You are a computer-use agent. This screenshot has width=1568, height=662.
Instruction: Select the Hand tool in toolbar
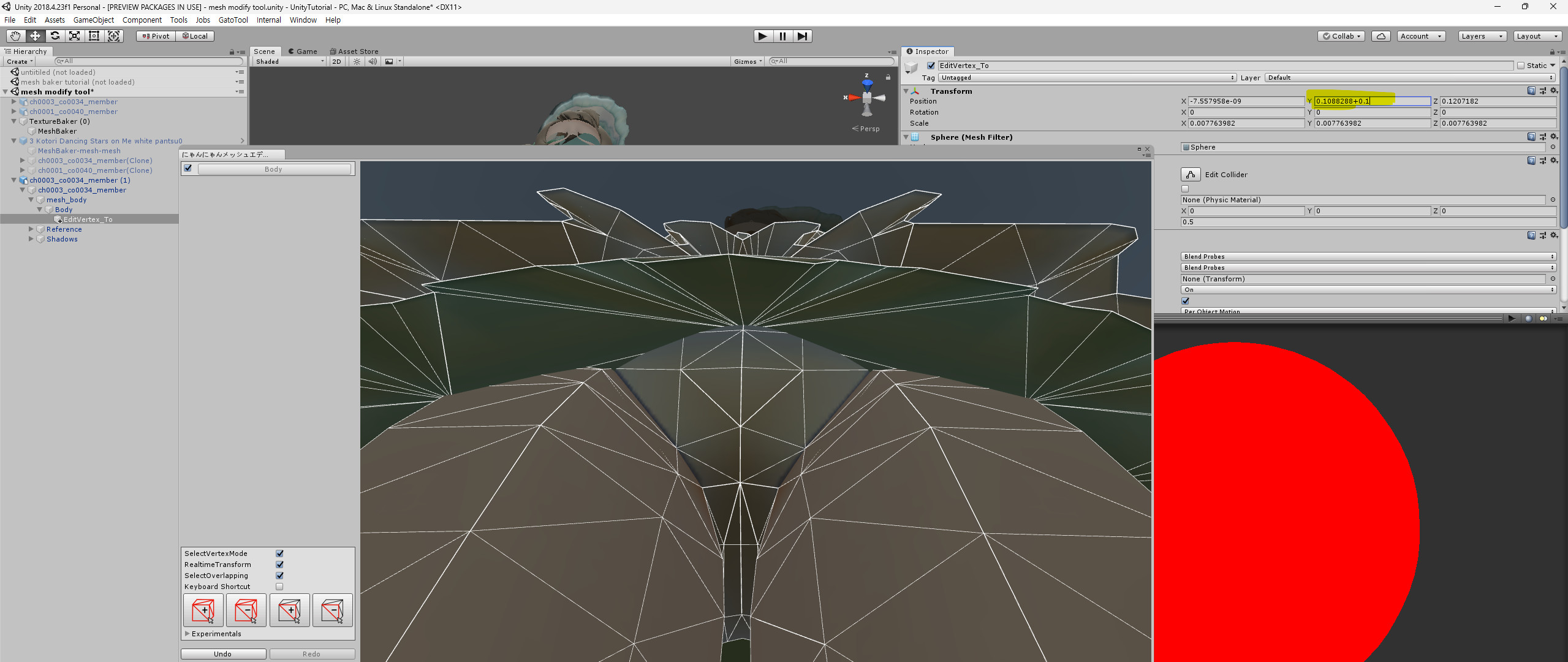pos(15,36)
